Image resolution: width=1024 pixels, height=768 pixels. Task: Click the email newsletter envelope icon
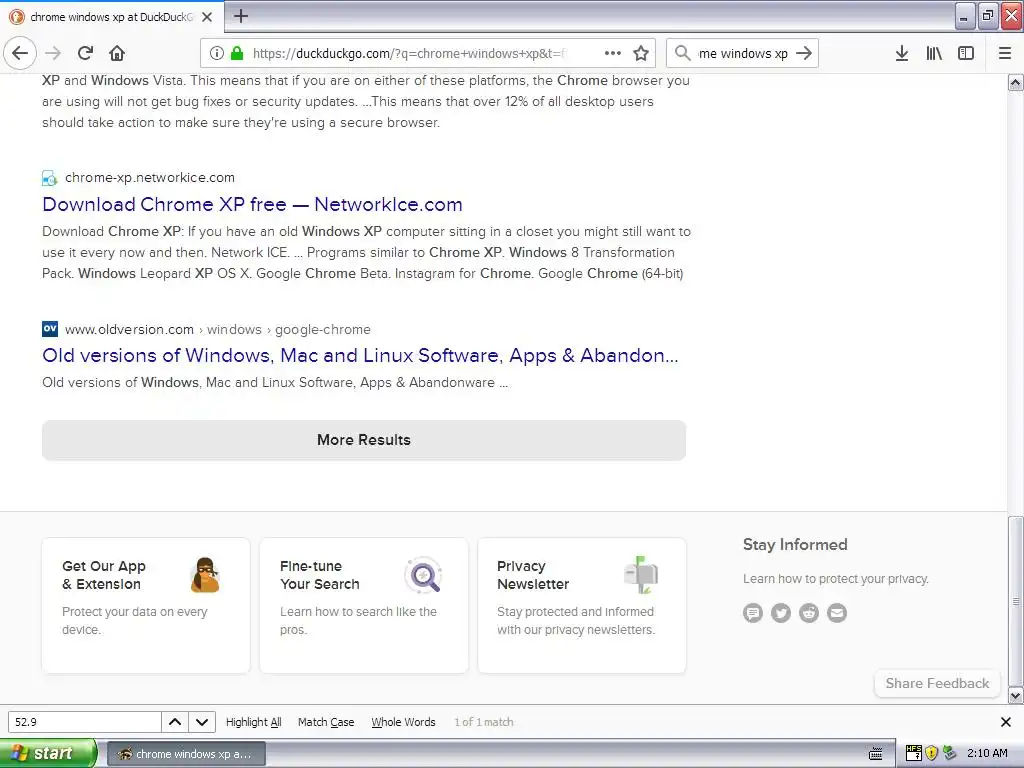pyautogui.click(x=837, y=613)
